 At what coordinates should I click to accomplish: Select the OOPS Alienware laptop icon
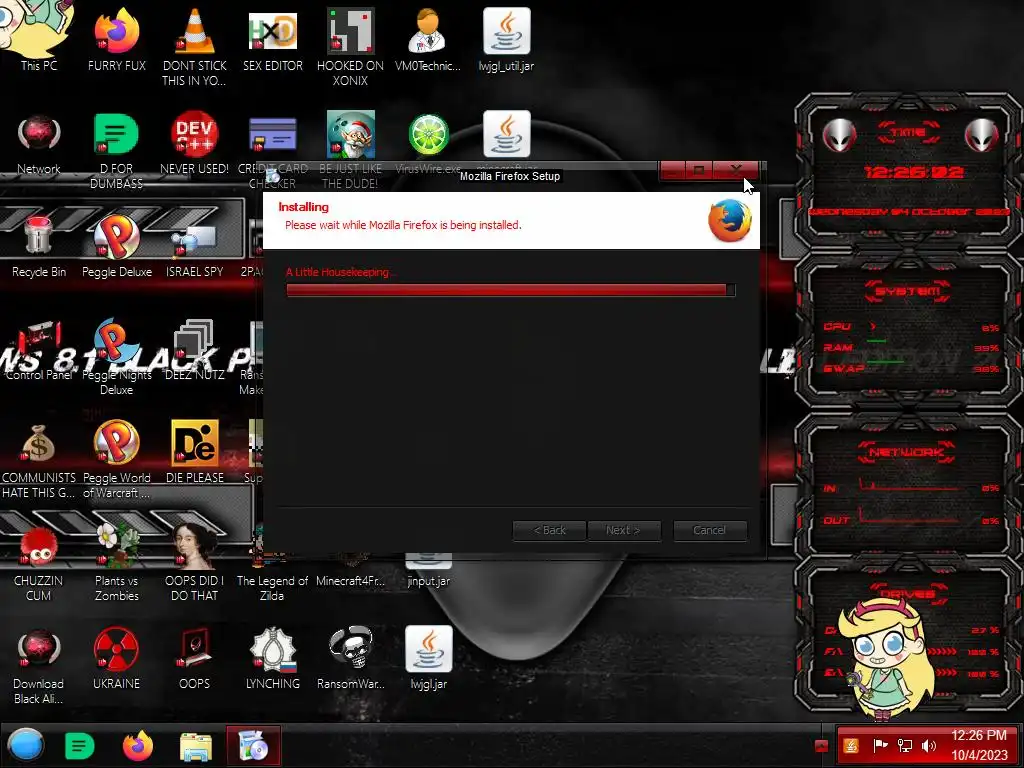pos(195,656)
